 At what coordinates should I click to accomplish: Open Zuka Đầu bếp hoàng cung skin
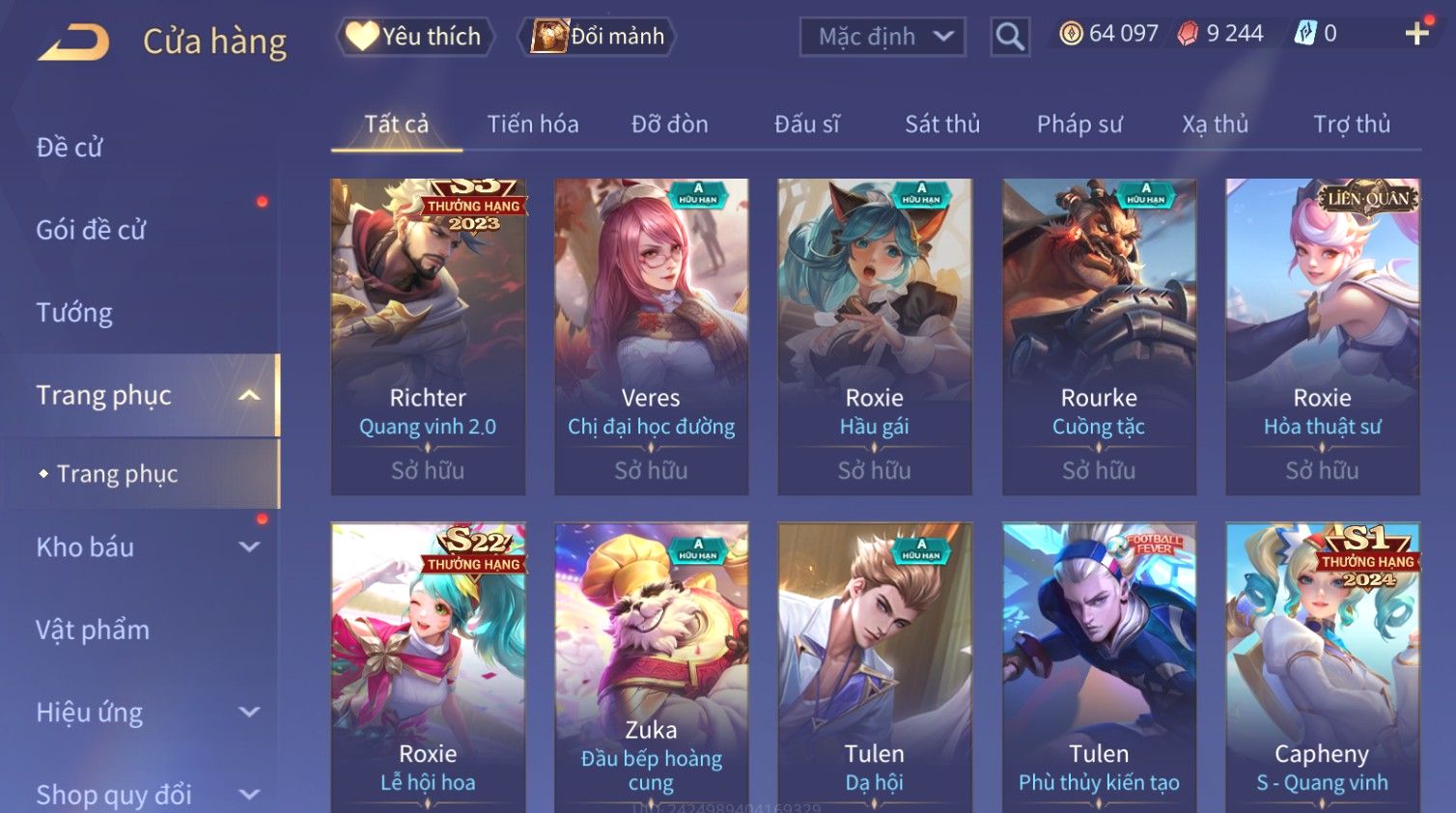pos(652,667)
